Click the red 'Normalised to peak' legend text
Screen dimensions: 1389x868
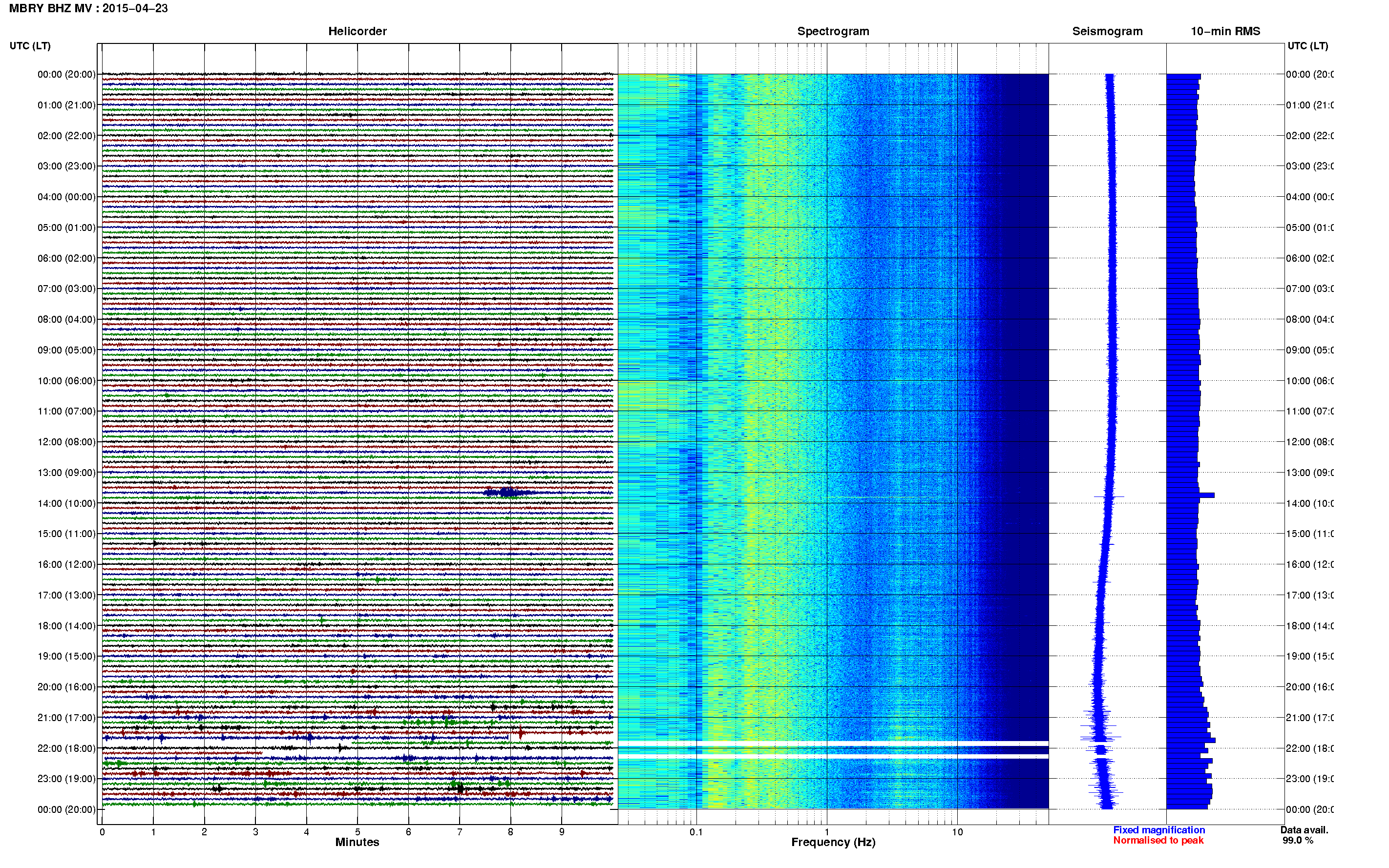pyautogui.click(x=1158, y=841)
